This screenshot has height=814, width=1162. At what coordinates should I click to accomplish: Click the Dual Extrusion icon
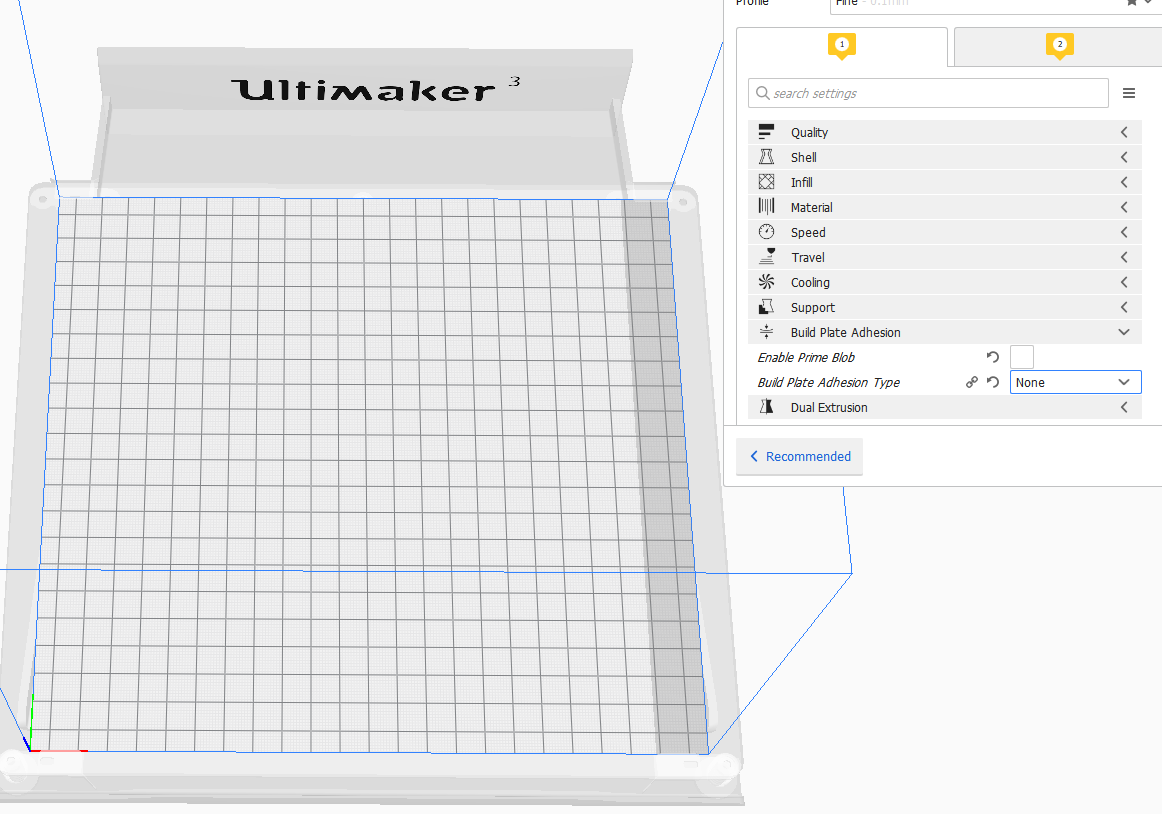(x=766, y=407)
